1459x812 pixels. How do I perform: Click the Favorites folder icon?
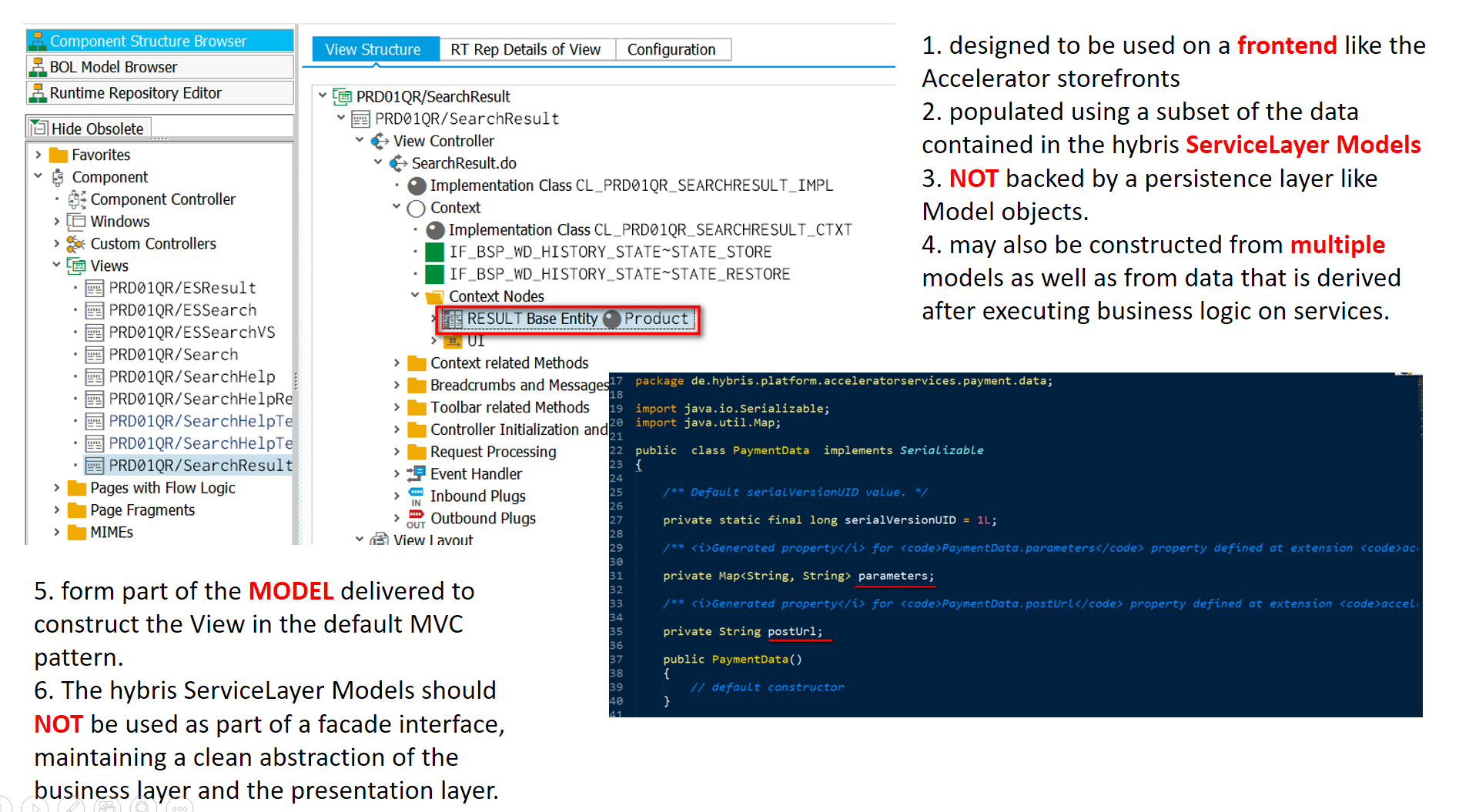click(x=59, y=155)
